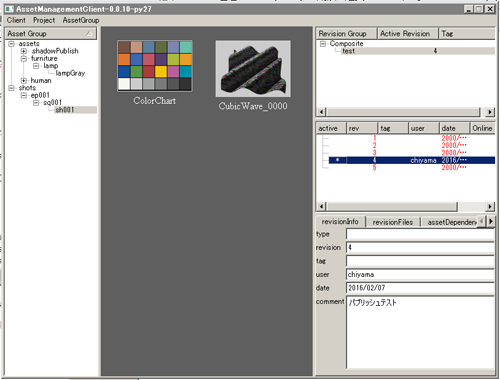Click the tab strip left scroll arrow

(x=482, y=221)
